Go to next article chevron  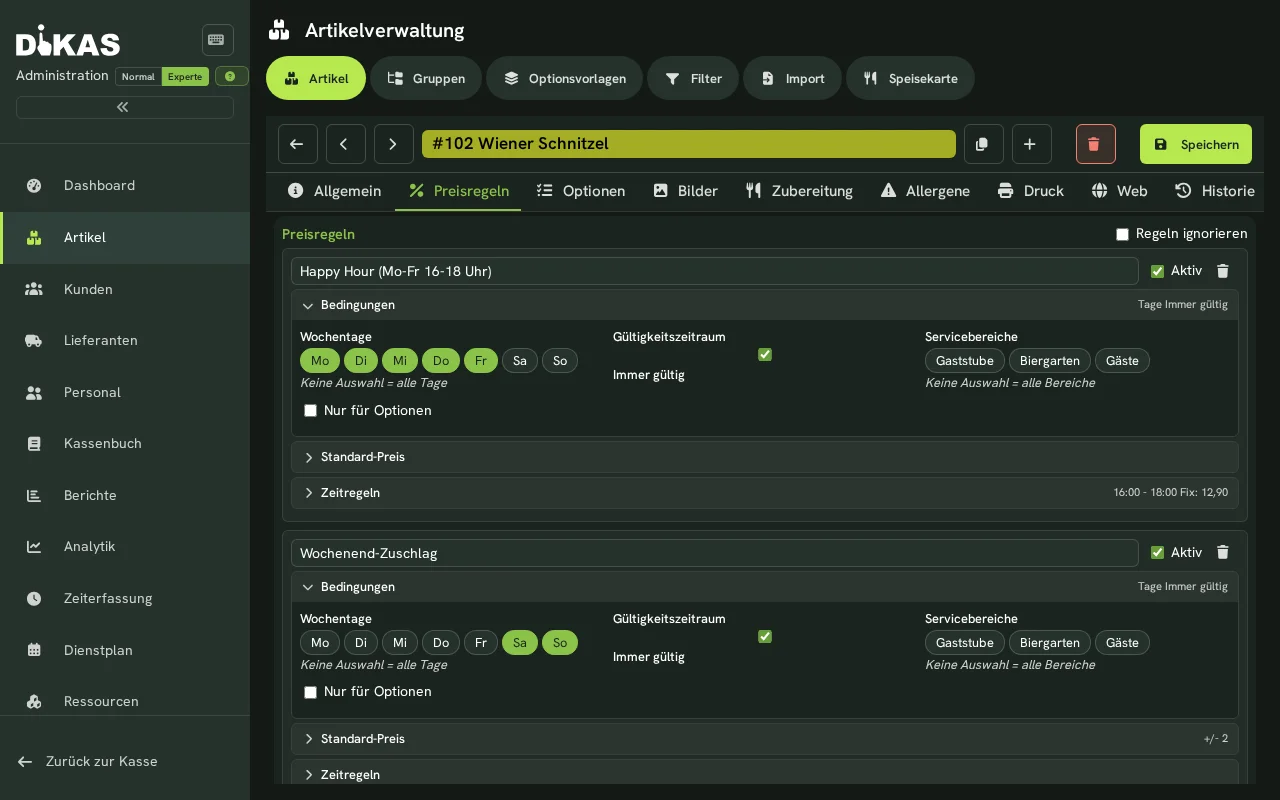(394, 144)
